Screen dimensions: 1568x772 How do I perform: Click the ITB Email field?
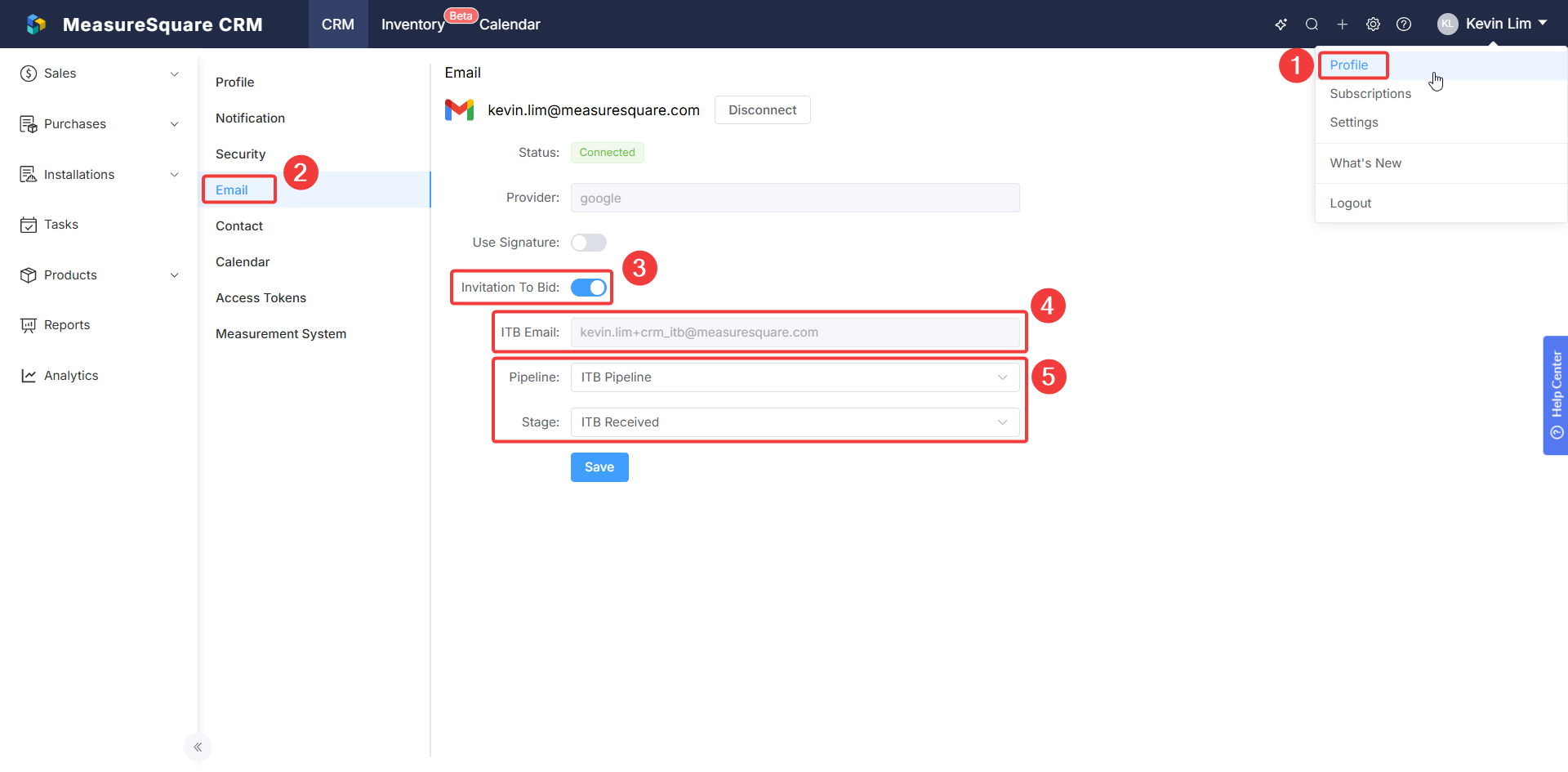795,332
